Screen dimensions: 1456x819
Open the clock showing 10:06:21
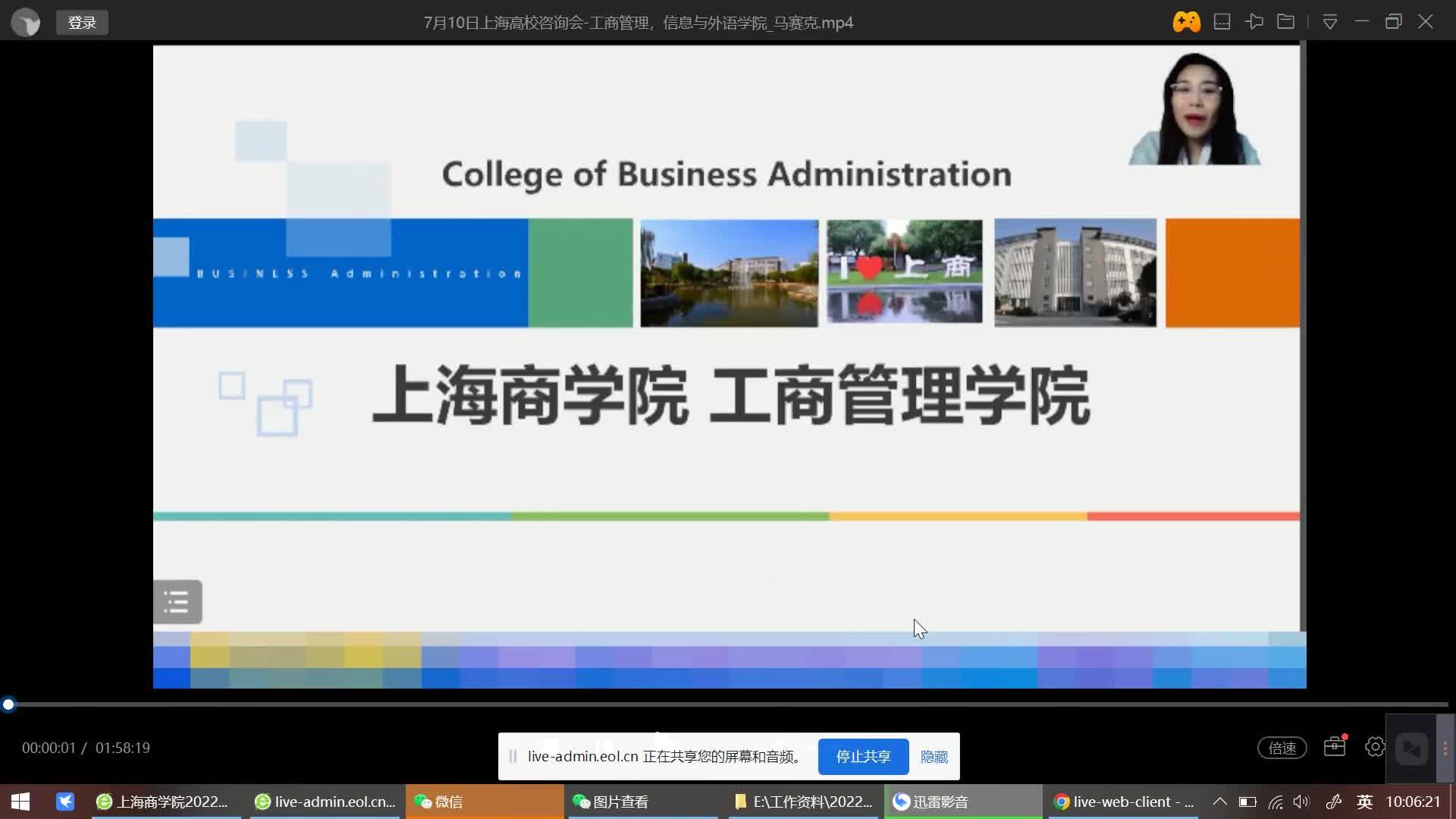click(1413, 802)
